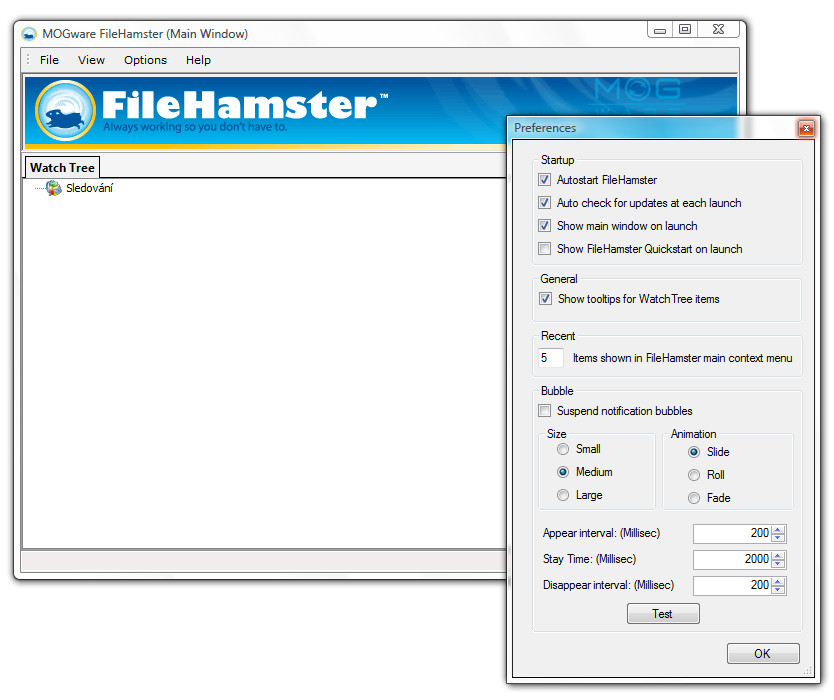834x700 pixels.
Task: Minimize the FileHamster main window
Action: pyautogui.click(x=660, y=30)
